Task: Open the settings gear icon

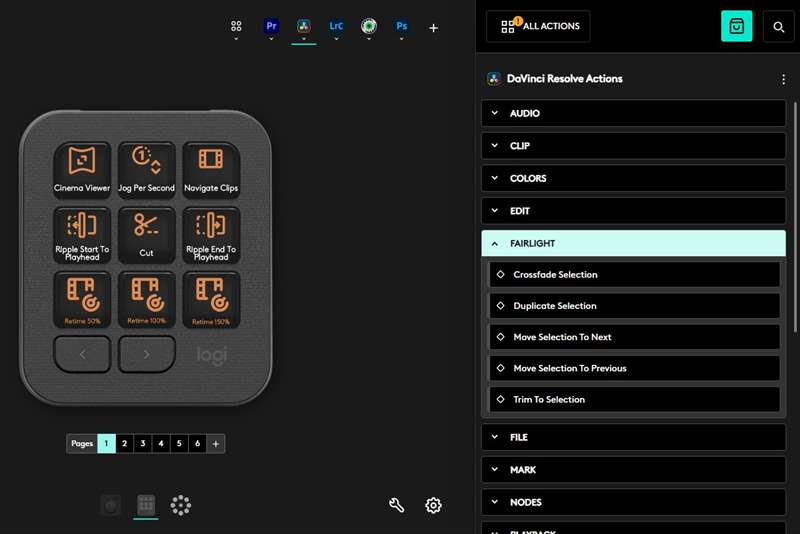Action: pyautogui.click(x=433, y=505)
